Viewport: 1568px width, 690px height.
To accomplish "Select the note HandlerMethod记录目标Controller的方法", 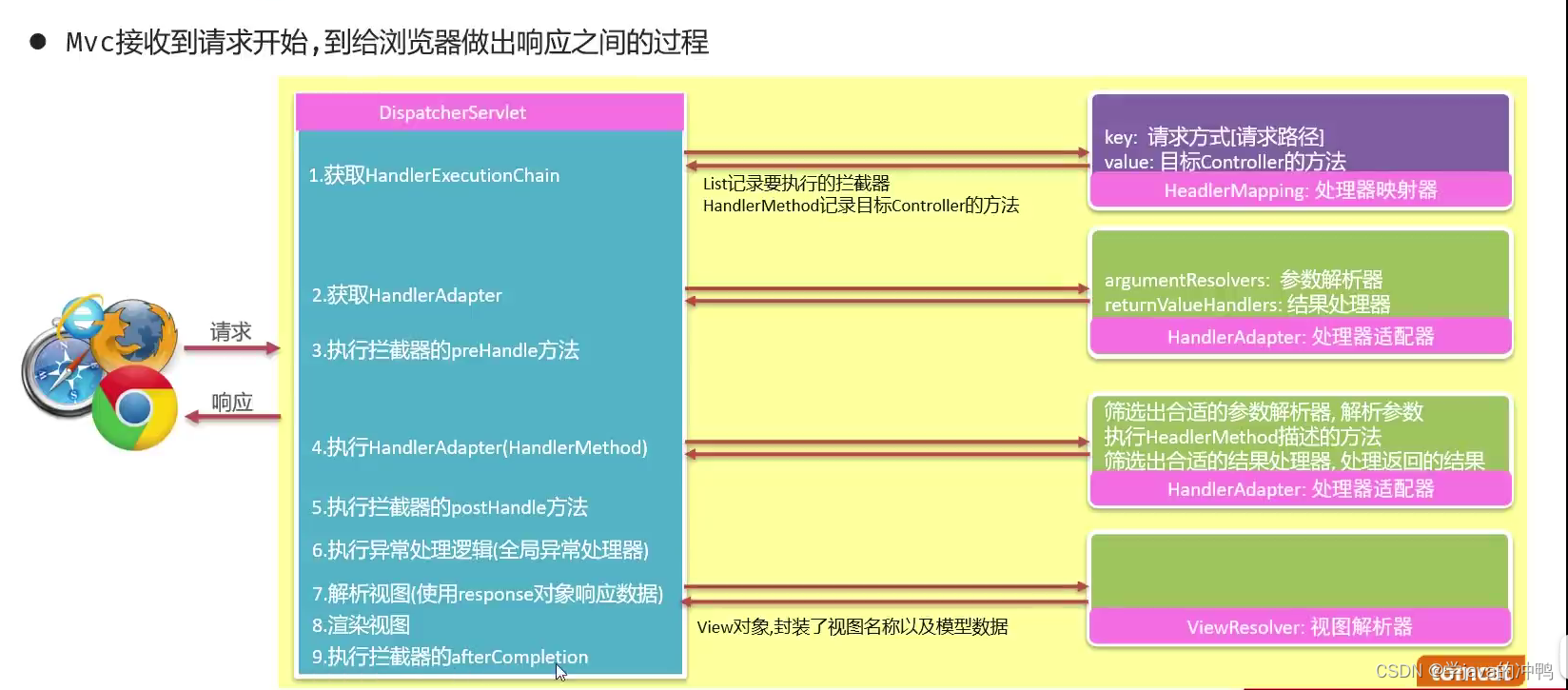I will [861, 205].
